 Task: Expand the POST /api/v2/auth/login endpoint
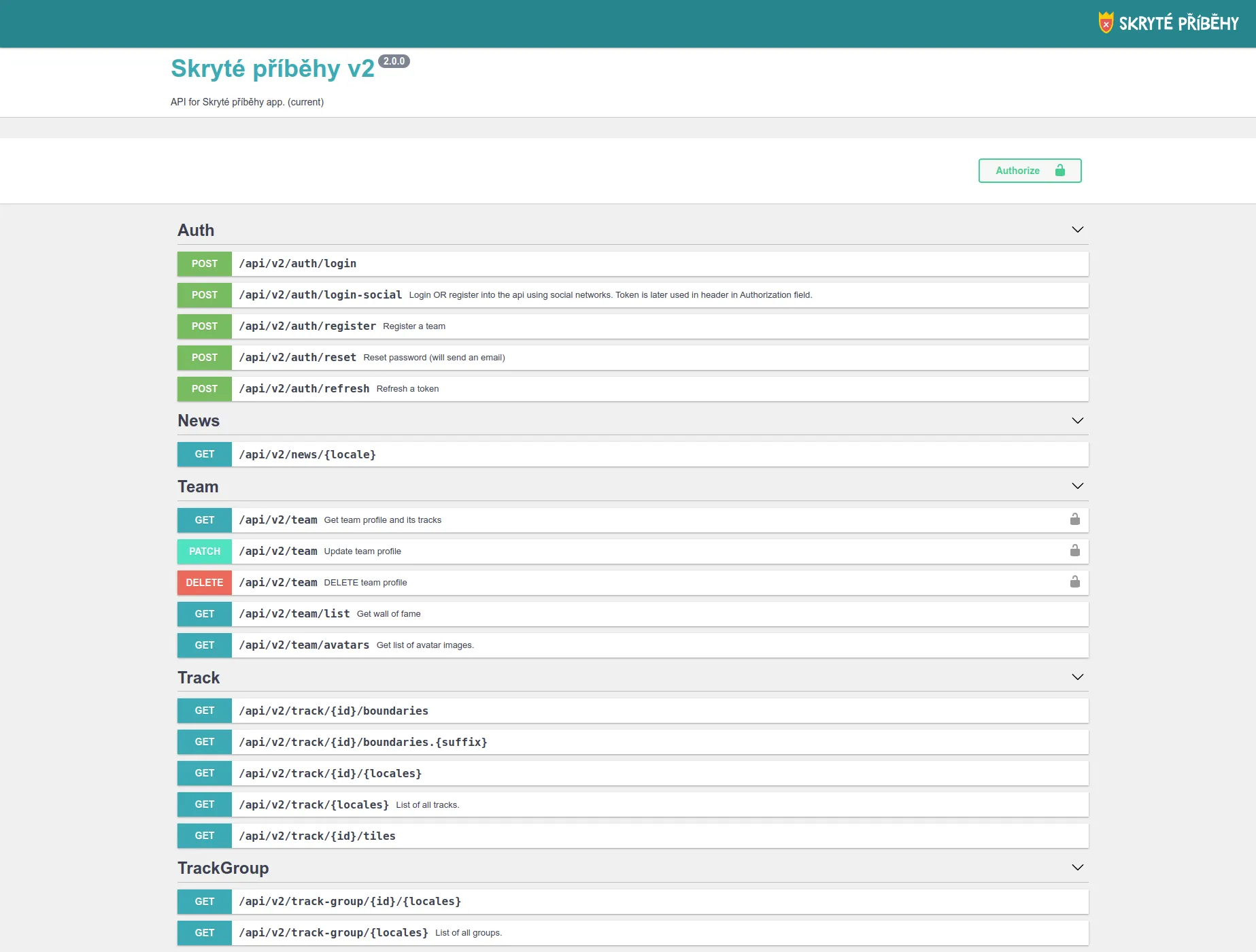(x=633, y=264)
